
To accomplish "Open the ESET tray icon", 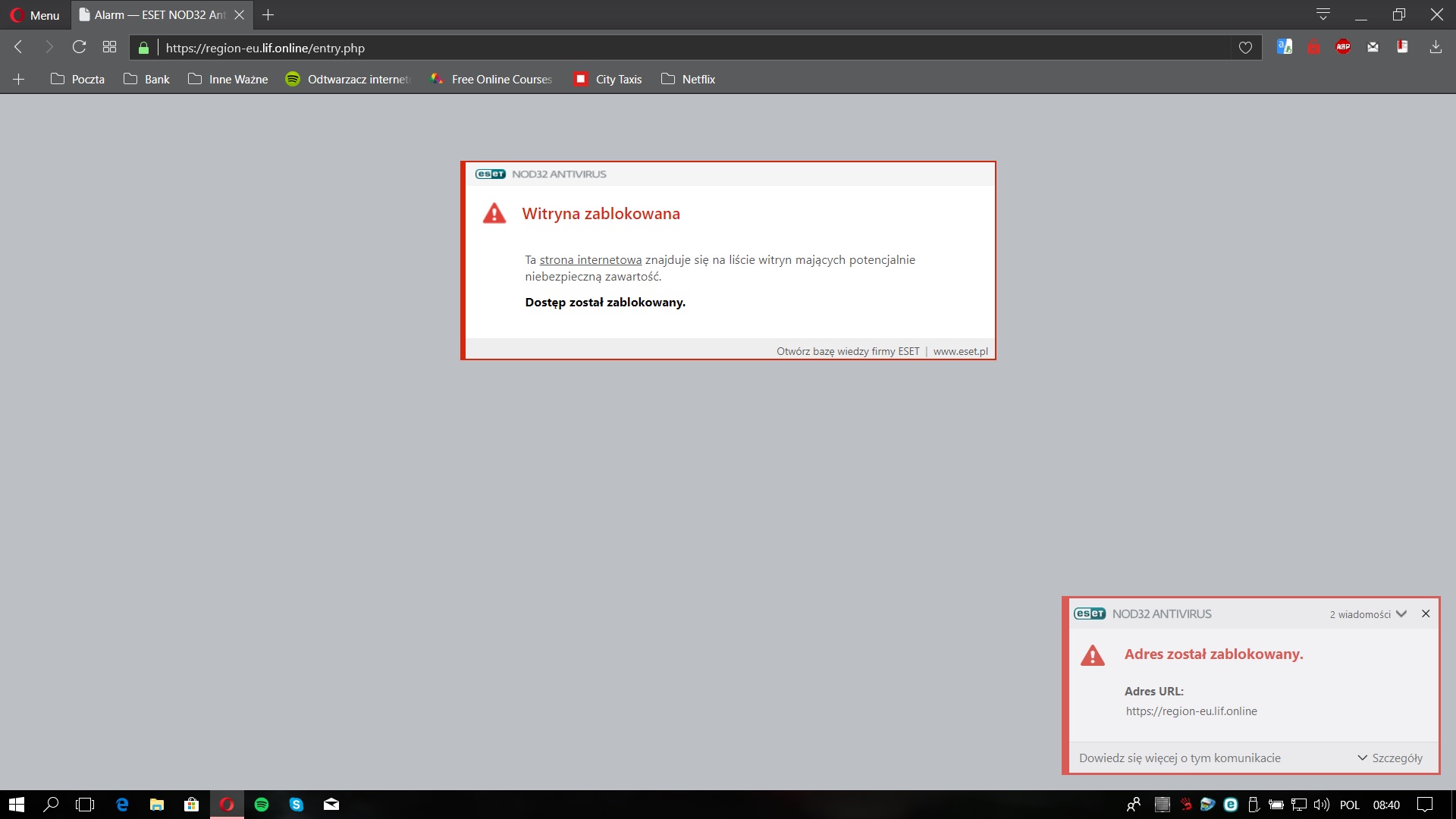I will click(x=1231, y=805).
